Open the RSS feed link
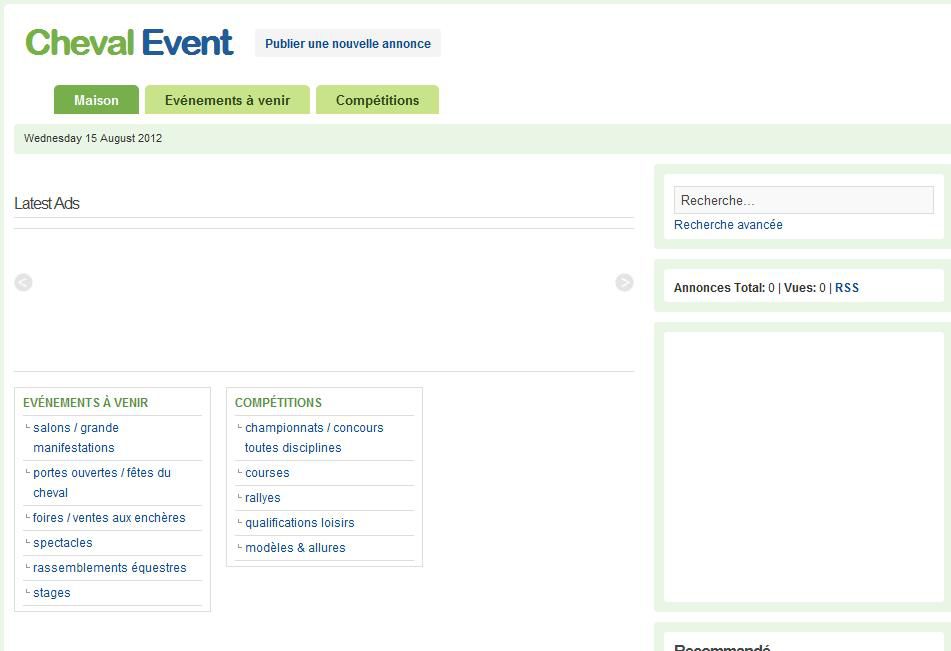This screenshot has width=951, height=651. click(x=847, y=288)
